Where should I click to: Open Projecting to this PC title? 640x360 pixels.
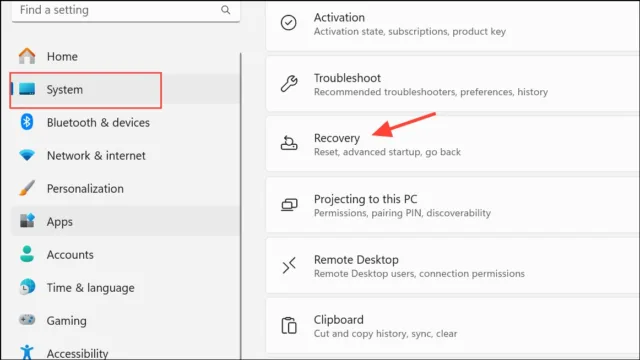[365, 199]
